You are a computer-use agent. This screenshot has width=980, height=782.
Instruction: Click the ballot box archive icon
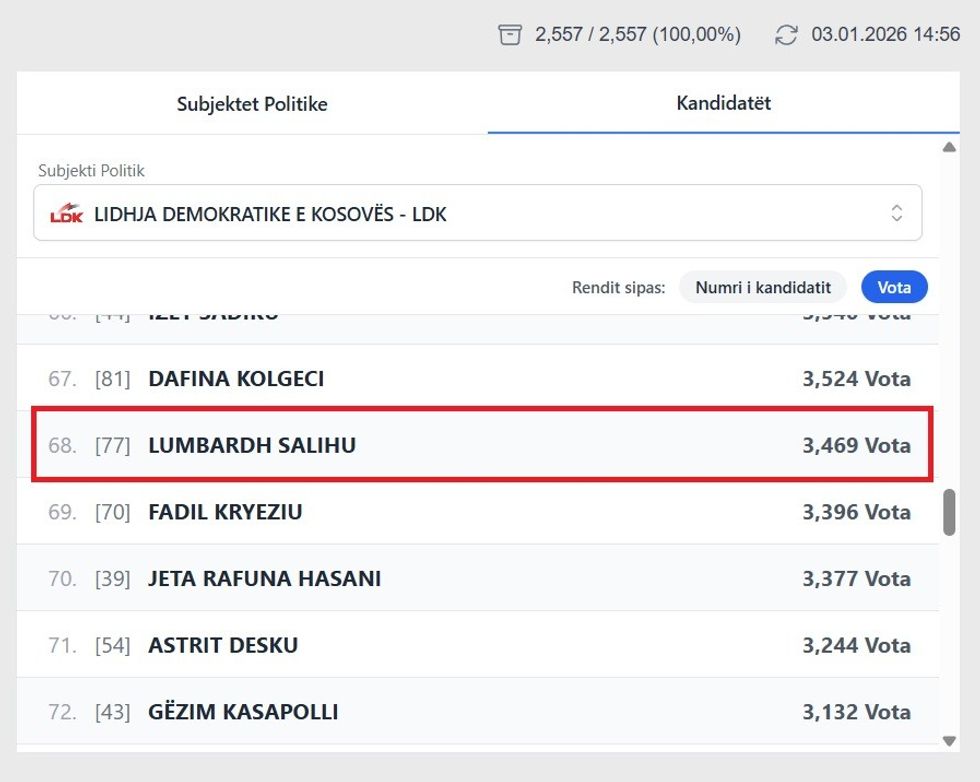(x=510, y=35)
